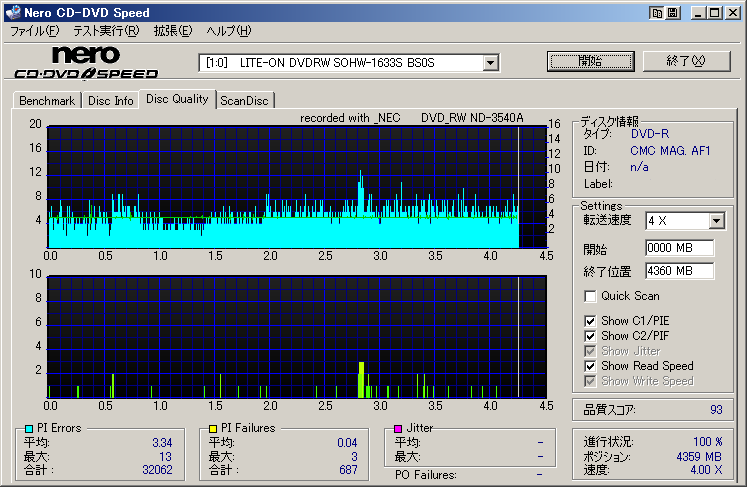Switch to the Benchmark tab
Screen dimensions: 747x487
pos(47,101)
